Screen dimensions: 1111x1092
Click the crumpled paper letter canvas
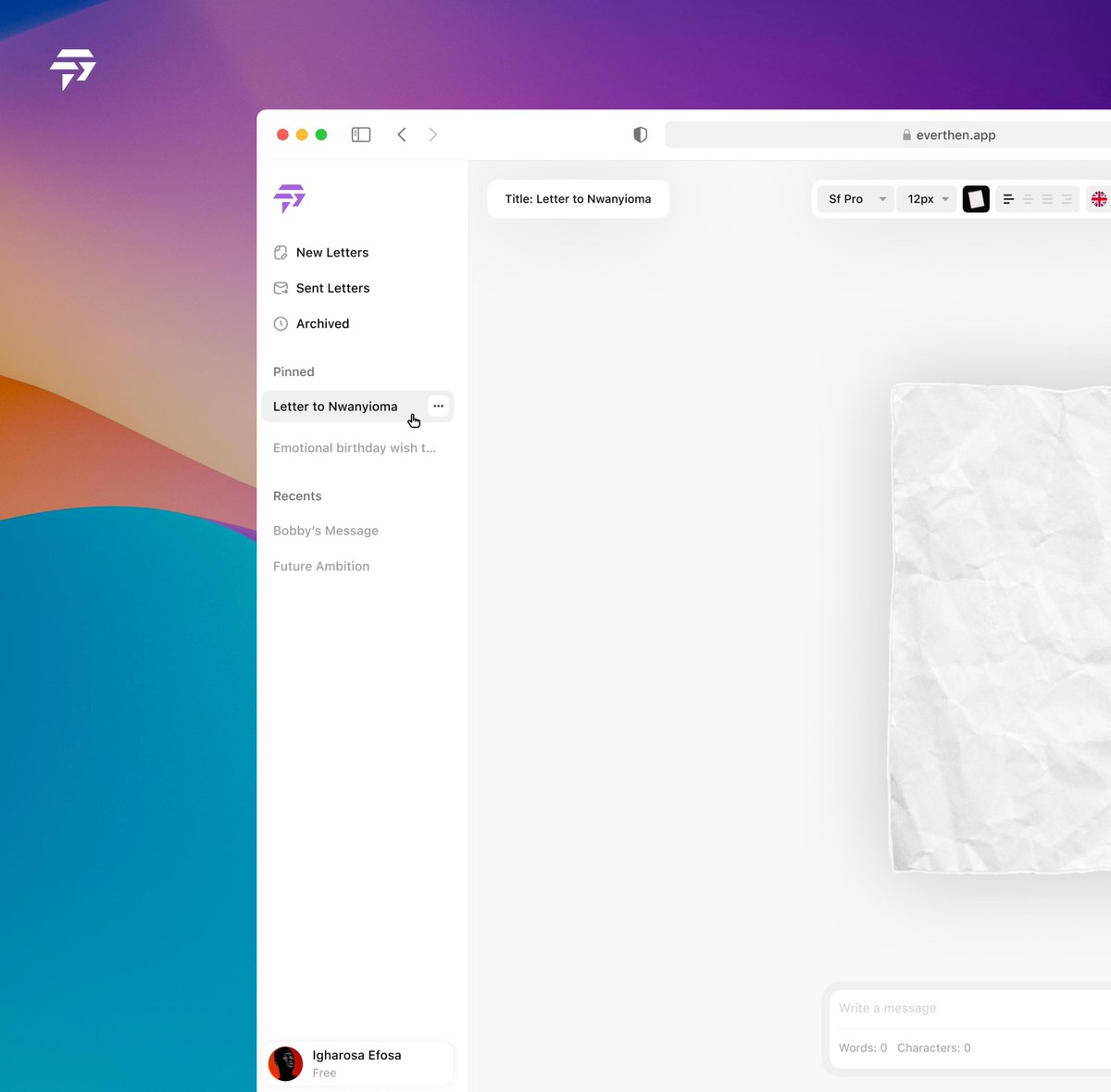pos(1000,628)
